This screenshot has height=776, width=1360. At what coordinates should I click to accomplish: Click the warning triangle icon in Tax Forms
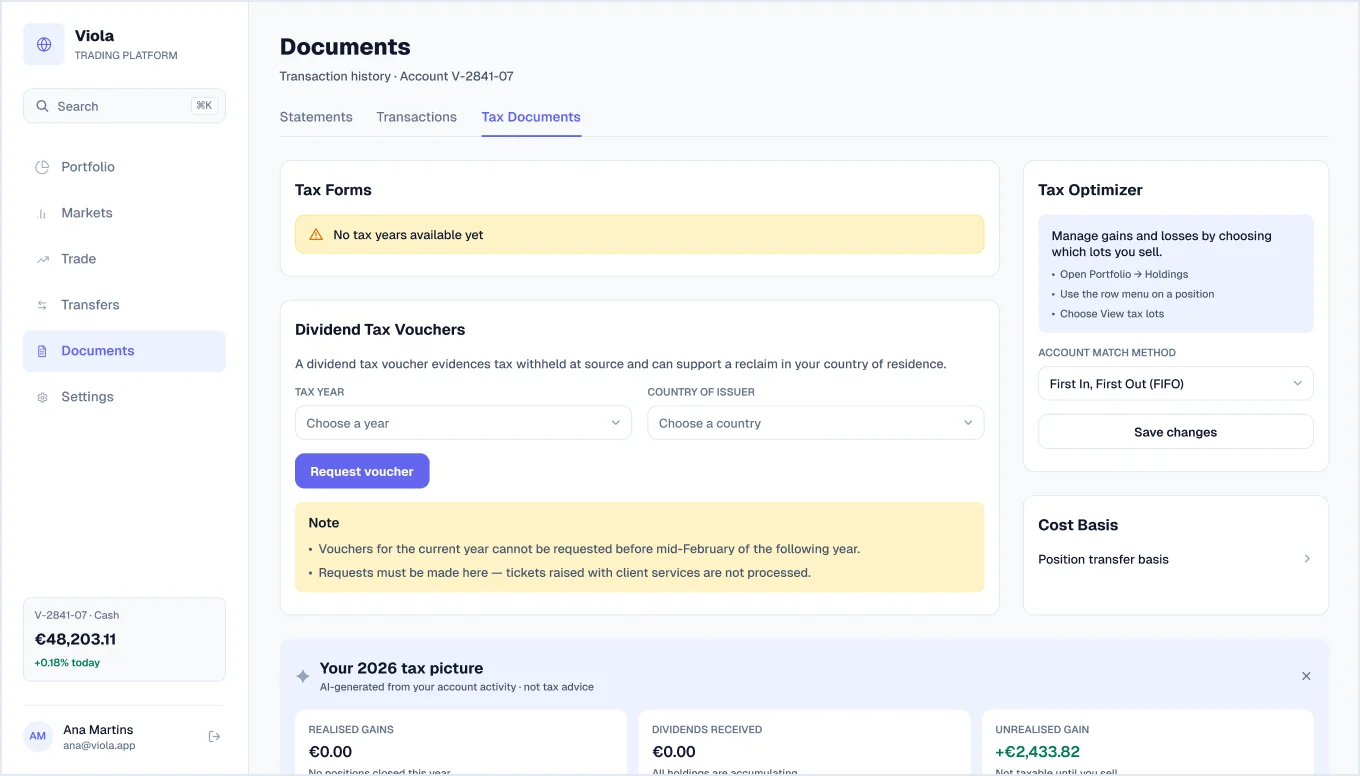(x=316, y=235)
